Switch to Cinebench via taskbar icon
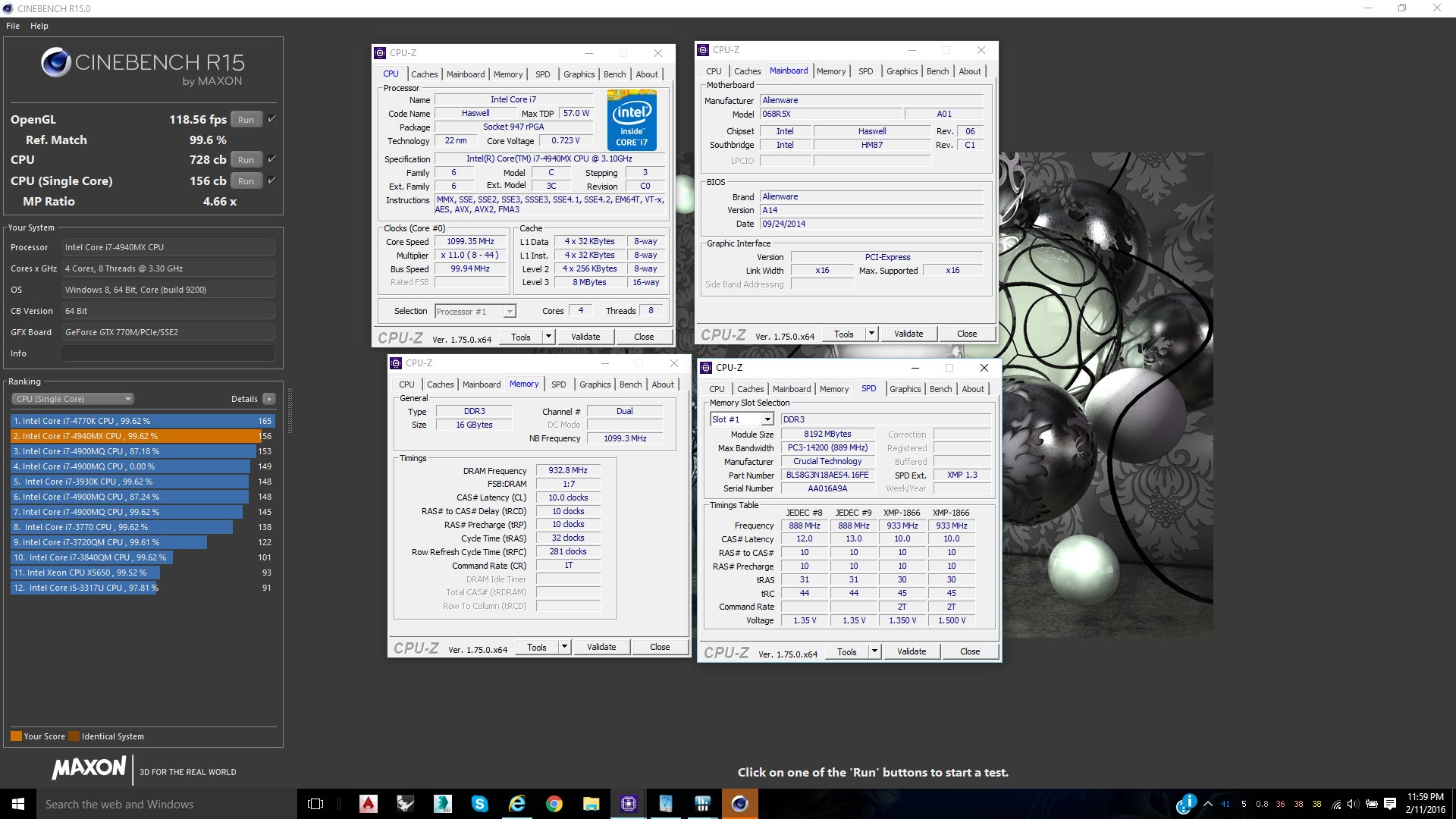The width and height of the screenshot is (1456, 819). 740,804
